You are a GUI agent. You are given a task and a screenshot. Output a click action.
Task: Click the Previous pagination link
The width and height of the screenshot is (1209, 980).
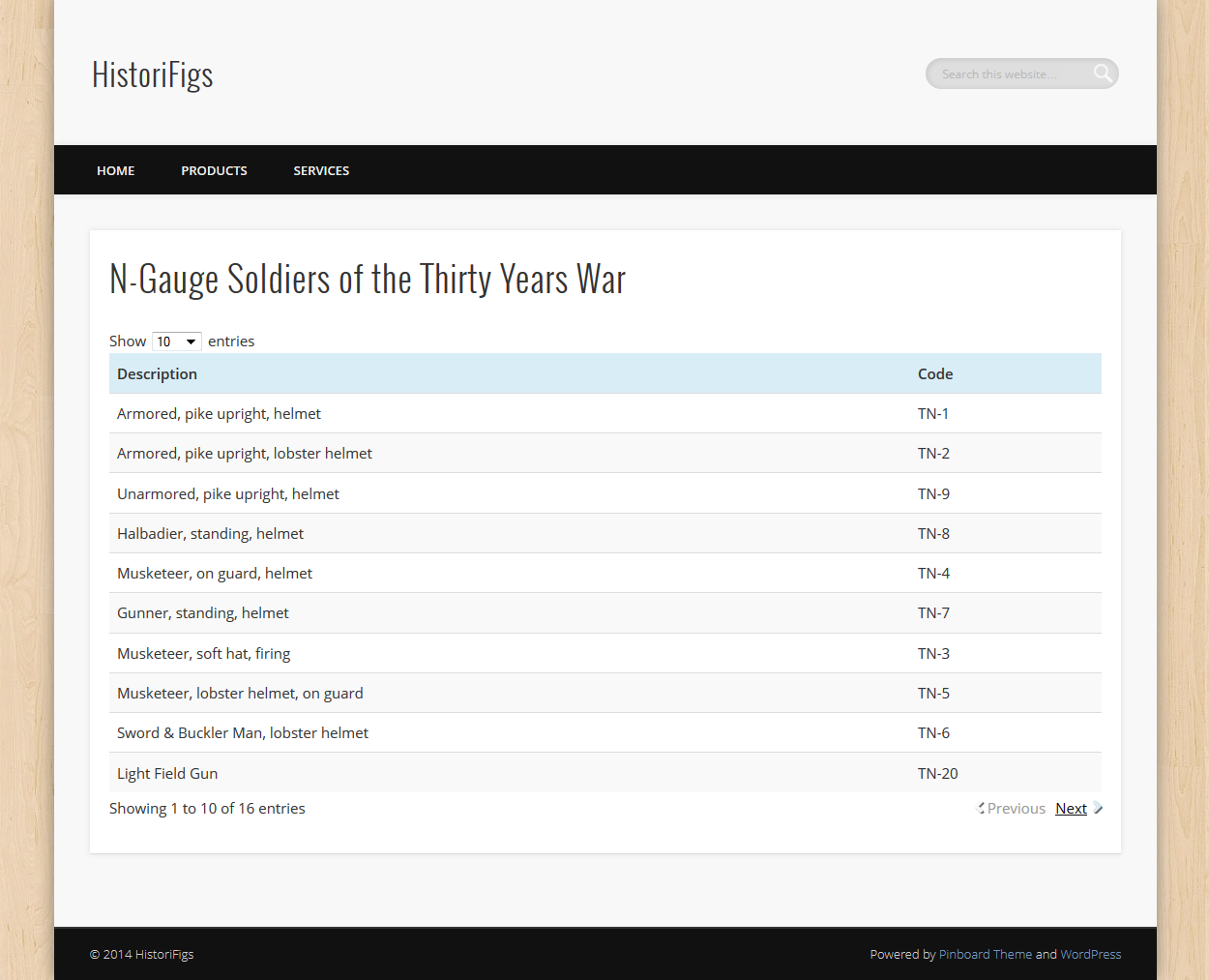(x=1016, y=809)
